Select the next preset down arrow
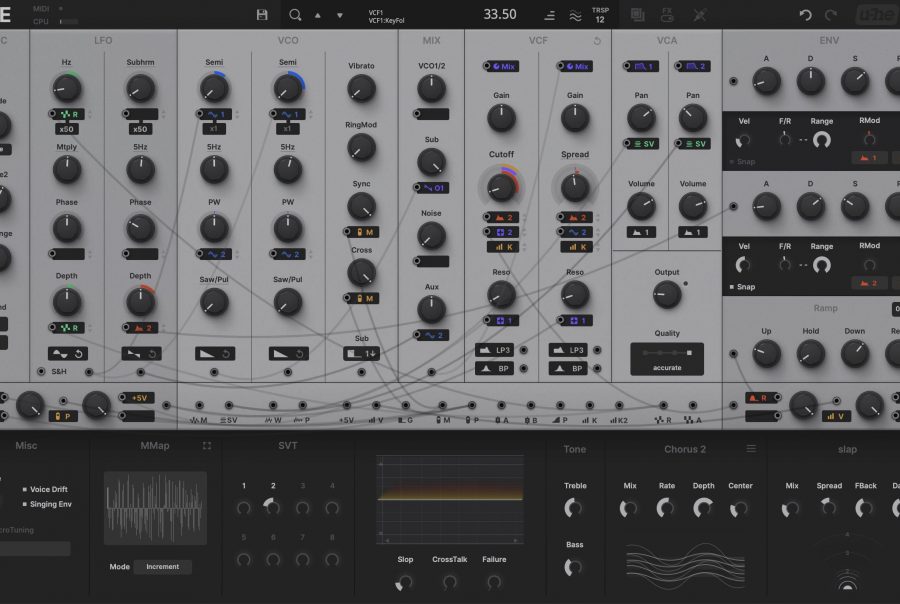The width and height of the screenshot is (900, 604). click(x=340, y=15)
